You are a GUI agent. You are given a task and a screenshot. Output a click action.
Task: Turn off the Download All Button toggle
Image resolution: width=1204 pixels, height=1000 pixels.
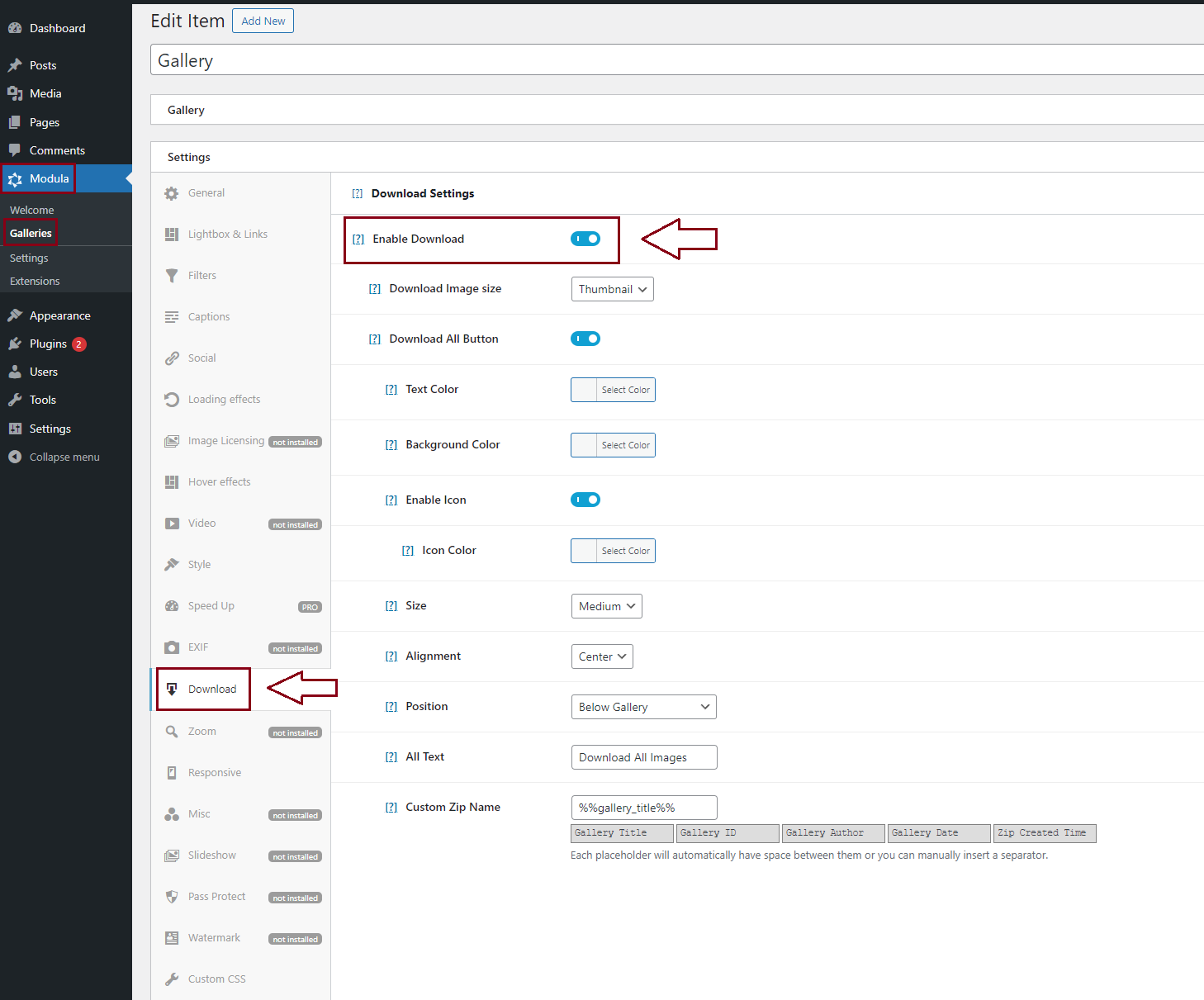tap(585, 339)
